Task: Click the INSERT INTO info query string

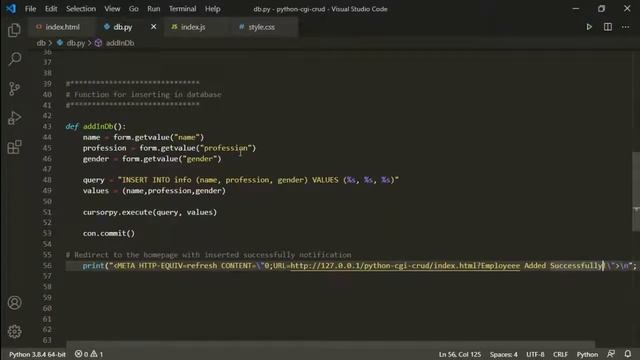Action: 258,180
